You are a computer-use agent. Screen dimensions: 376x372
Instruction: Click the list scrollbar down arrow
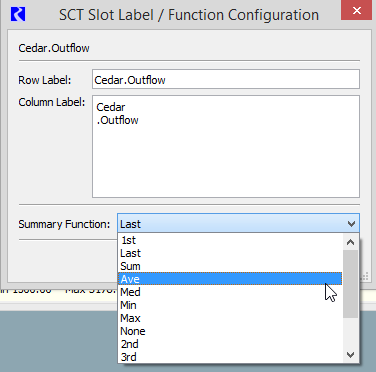coord(350,355)
